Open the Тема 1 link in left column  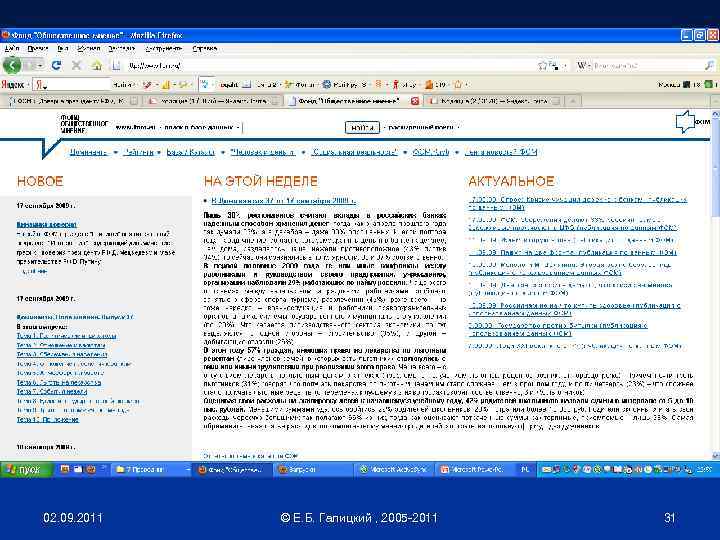tap(67, 336)
